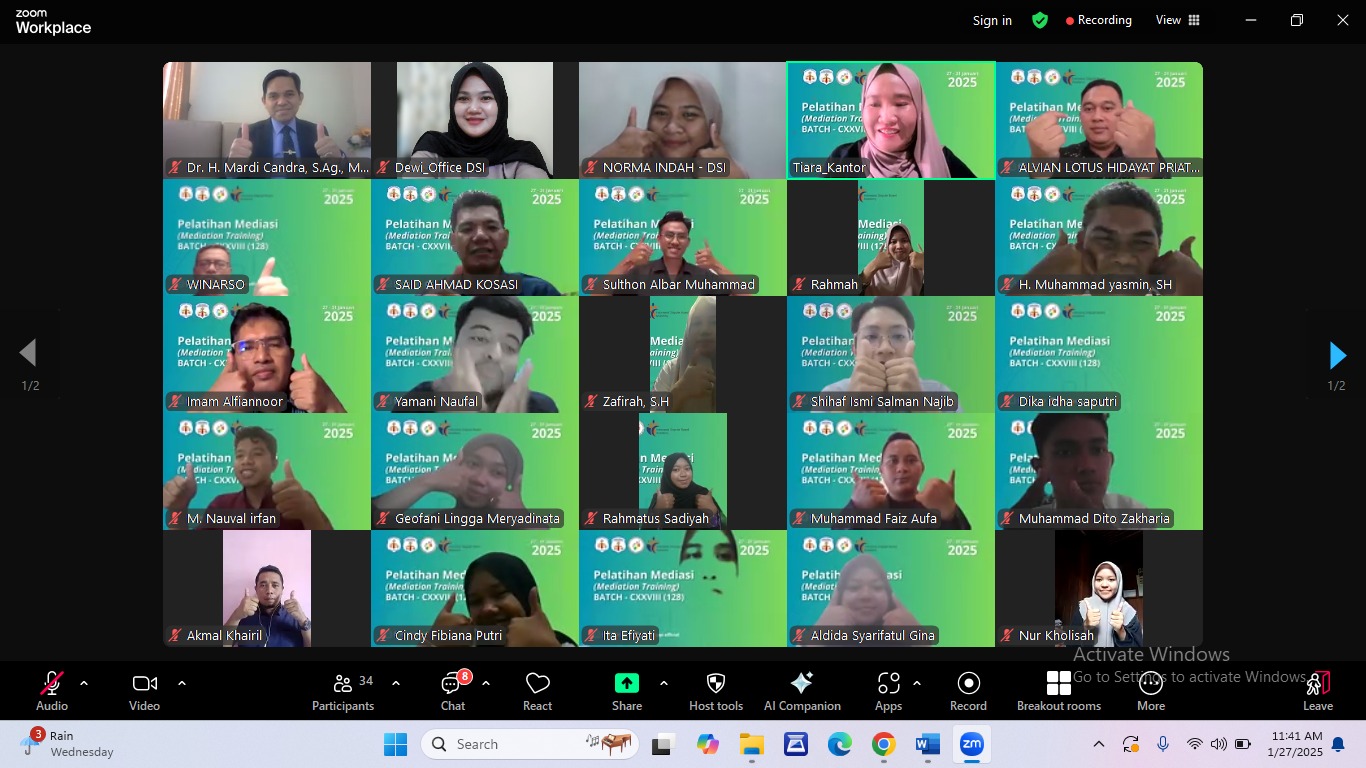Screen dimensions: 1366x768
Task: Expand share options arrow next to Share
Action: tap(664, 684)
